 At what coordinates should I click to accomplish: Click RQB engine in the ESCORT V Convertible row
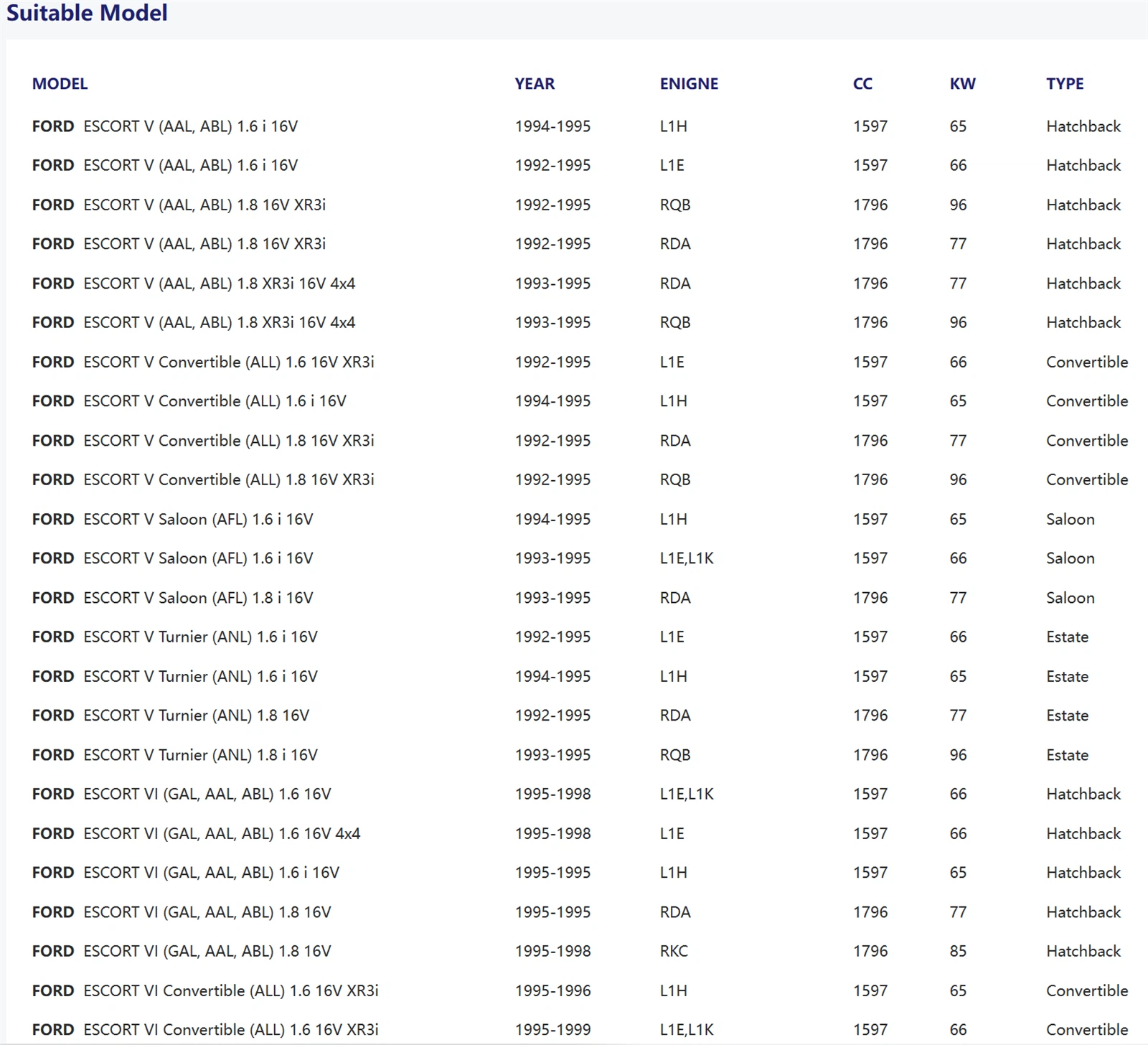(x=675, y=479)
